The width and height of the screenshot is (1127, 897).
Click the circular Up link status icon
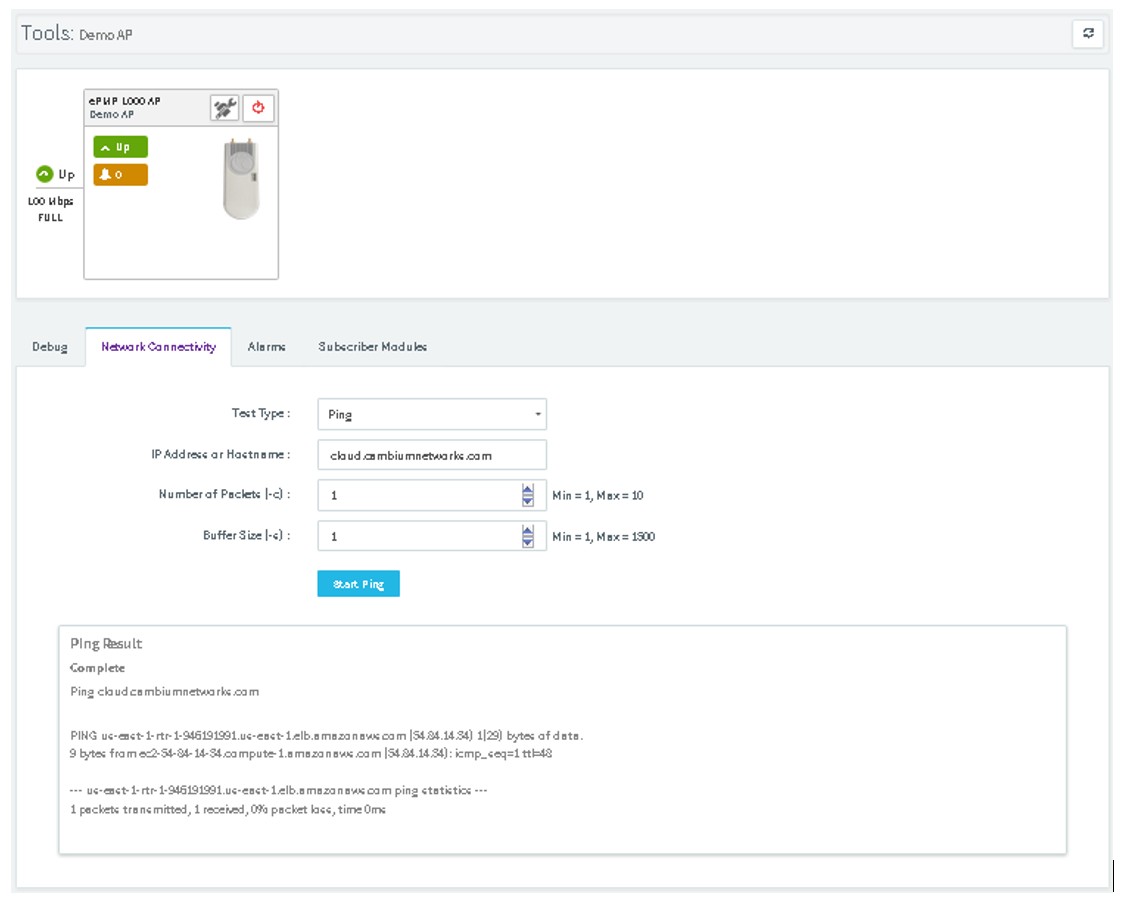point(43,173)
